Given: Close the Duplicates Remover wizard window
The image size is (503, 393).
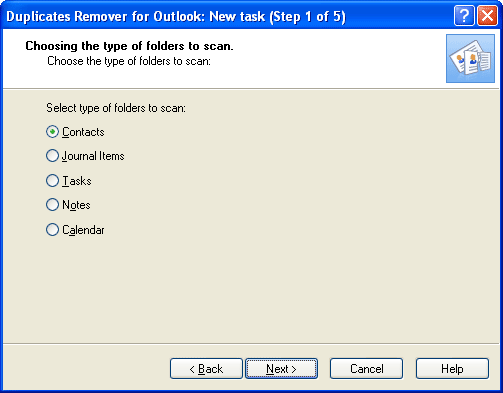Looking at the screenshot, I should pos(487,15).
